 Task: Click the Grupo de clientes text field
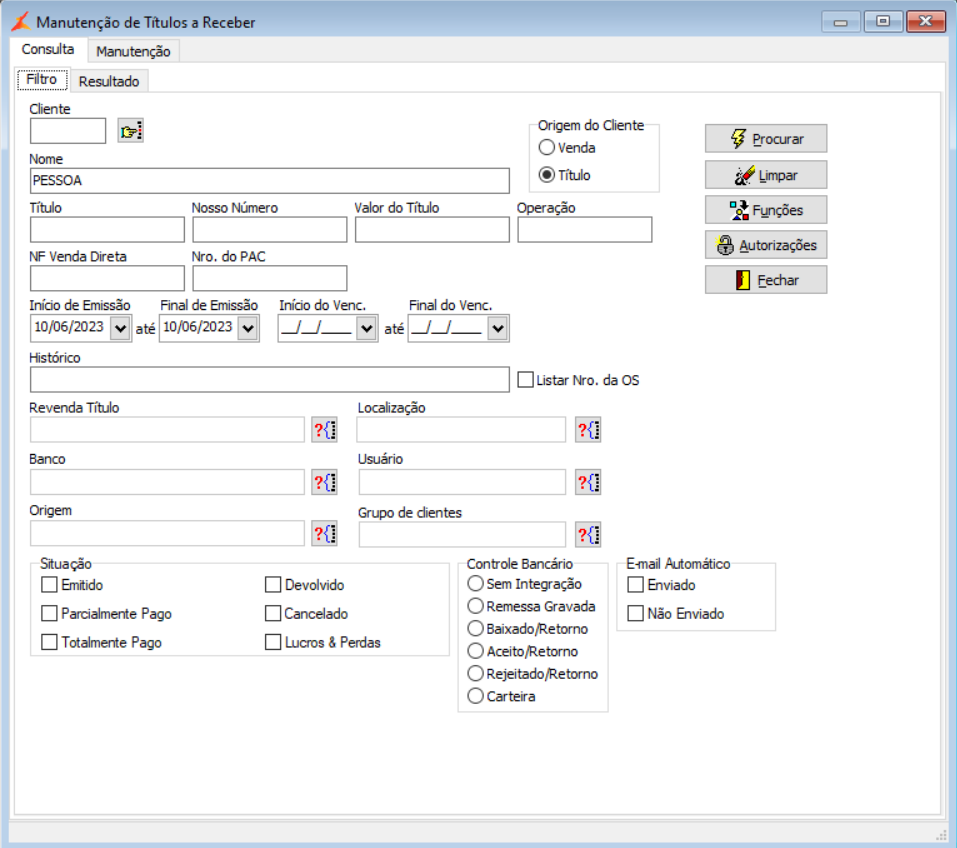462,535
